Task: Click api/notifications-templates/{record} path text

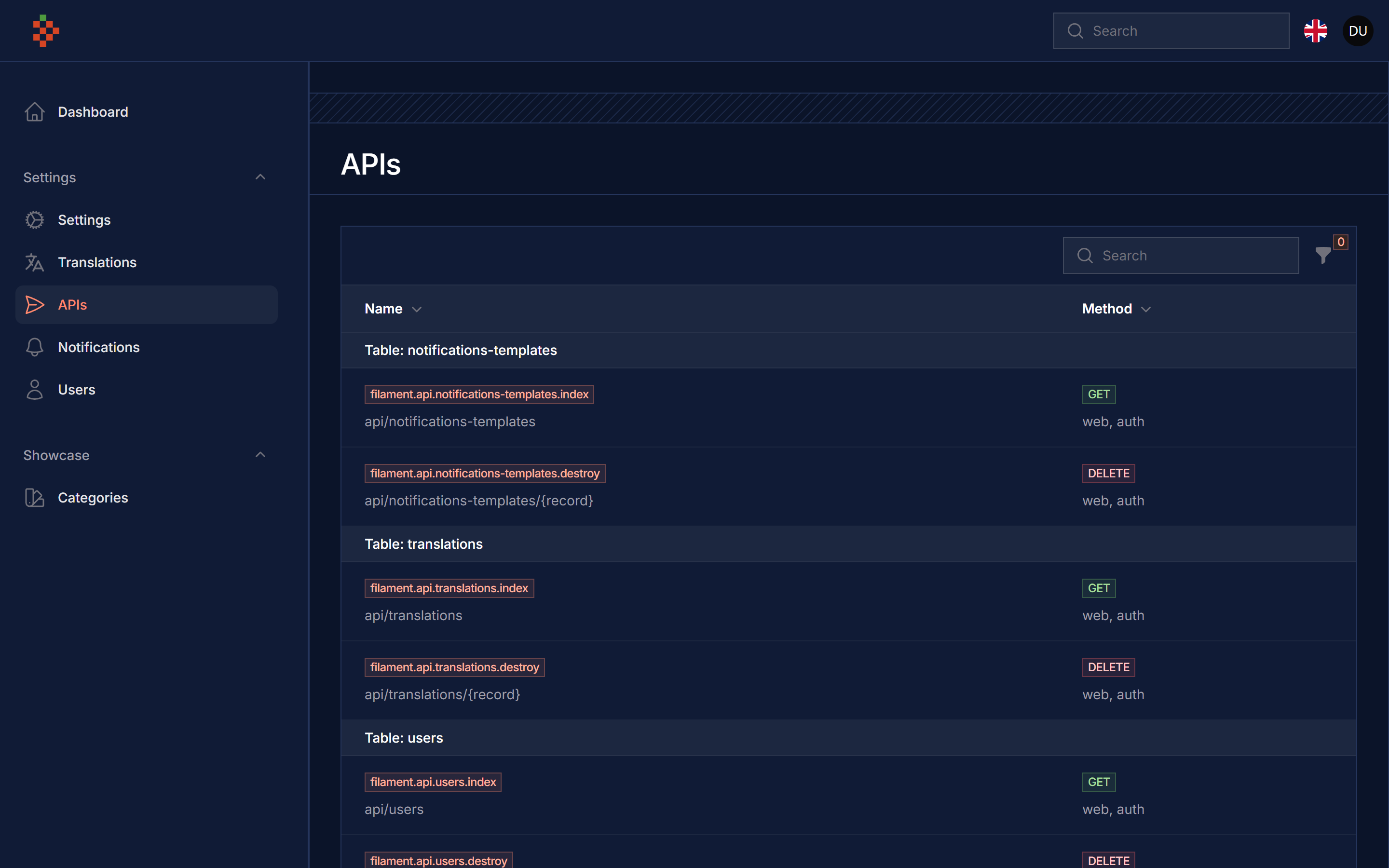Action: click(479, 501)
